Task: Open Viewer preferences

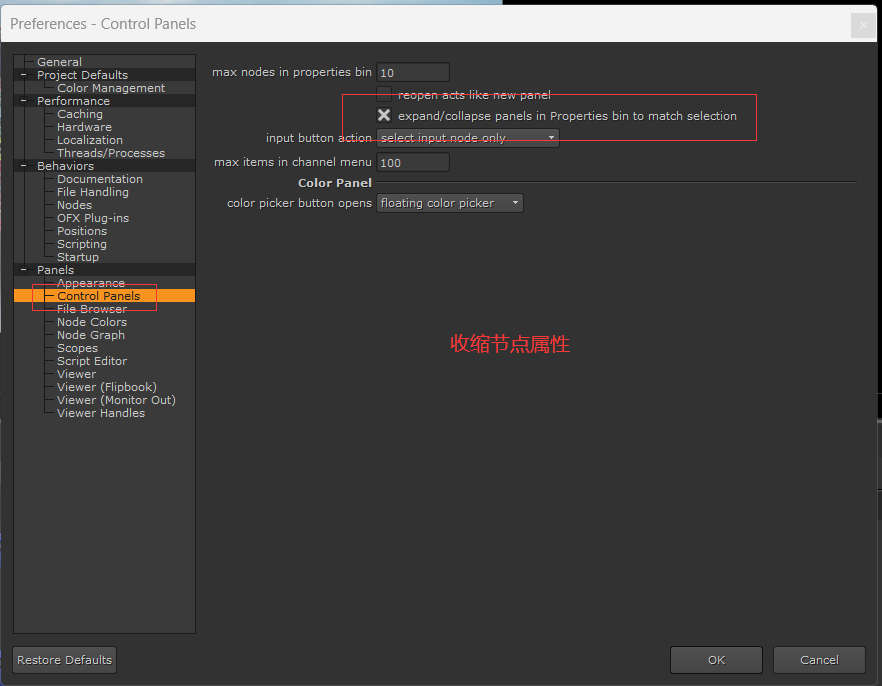Action: coord(76,374)
